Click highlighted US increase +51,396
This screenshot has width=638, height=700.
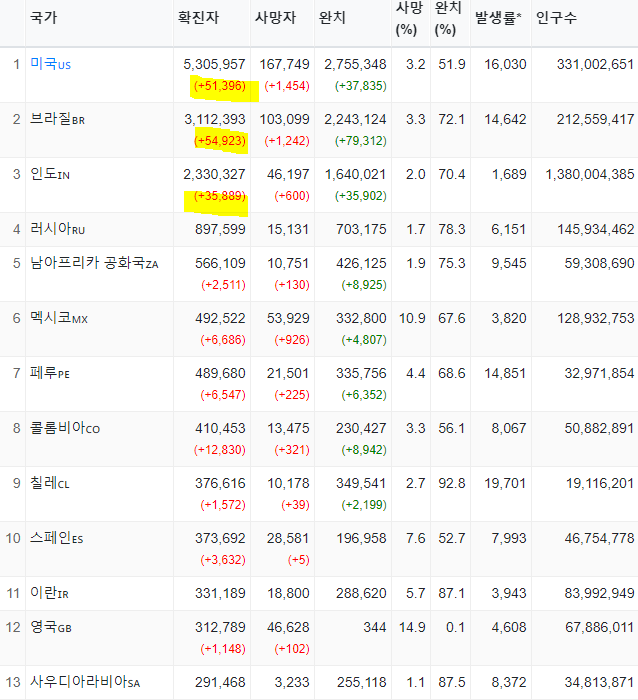(220, 86)
